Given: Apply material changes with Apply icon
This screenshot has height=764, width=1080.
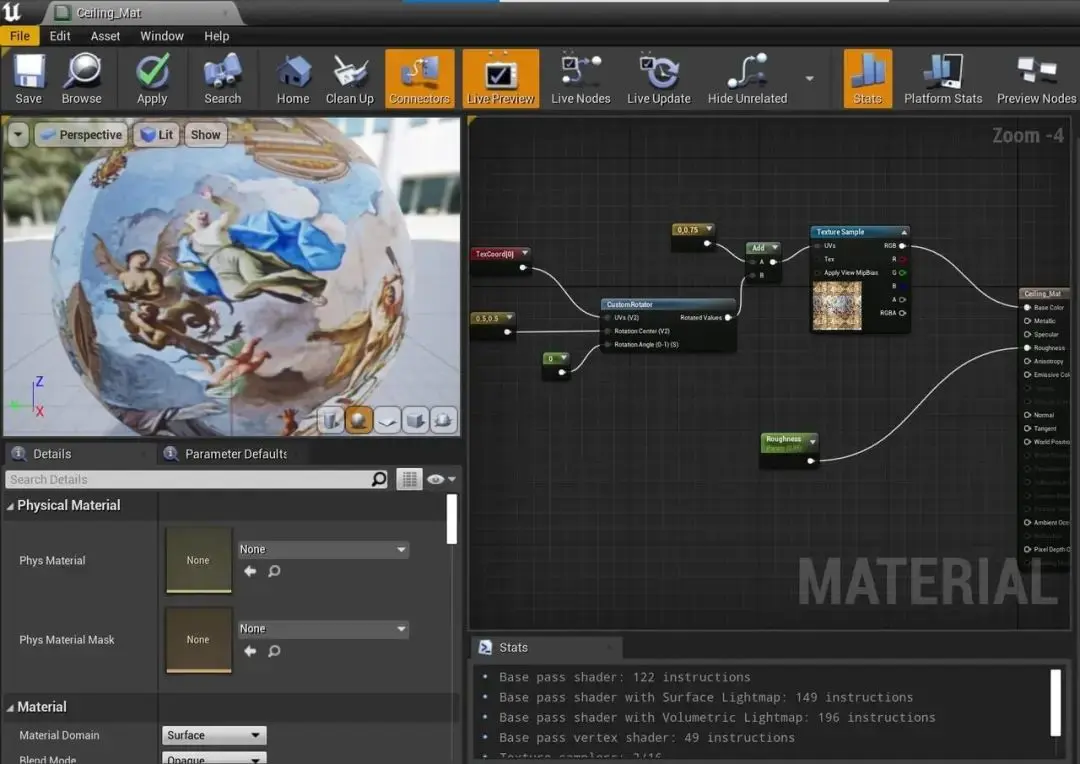Looking at the screenshot, I should click(152, 79).
